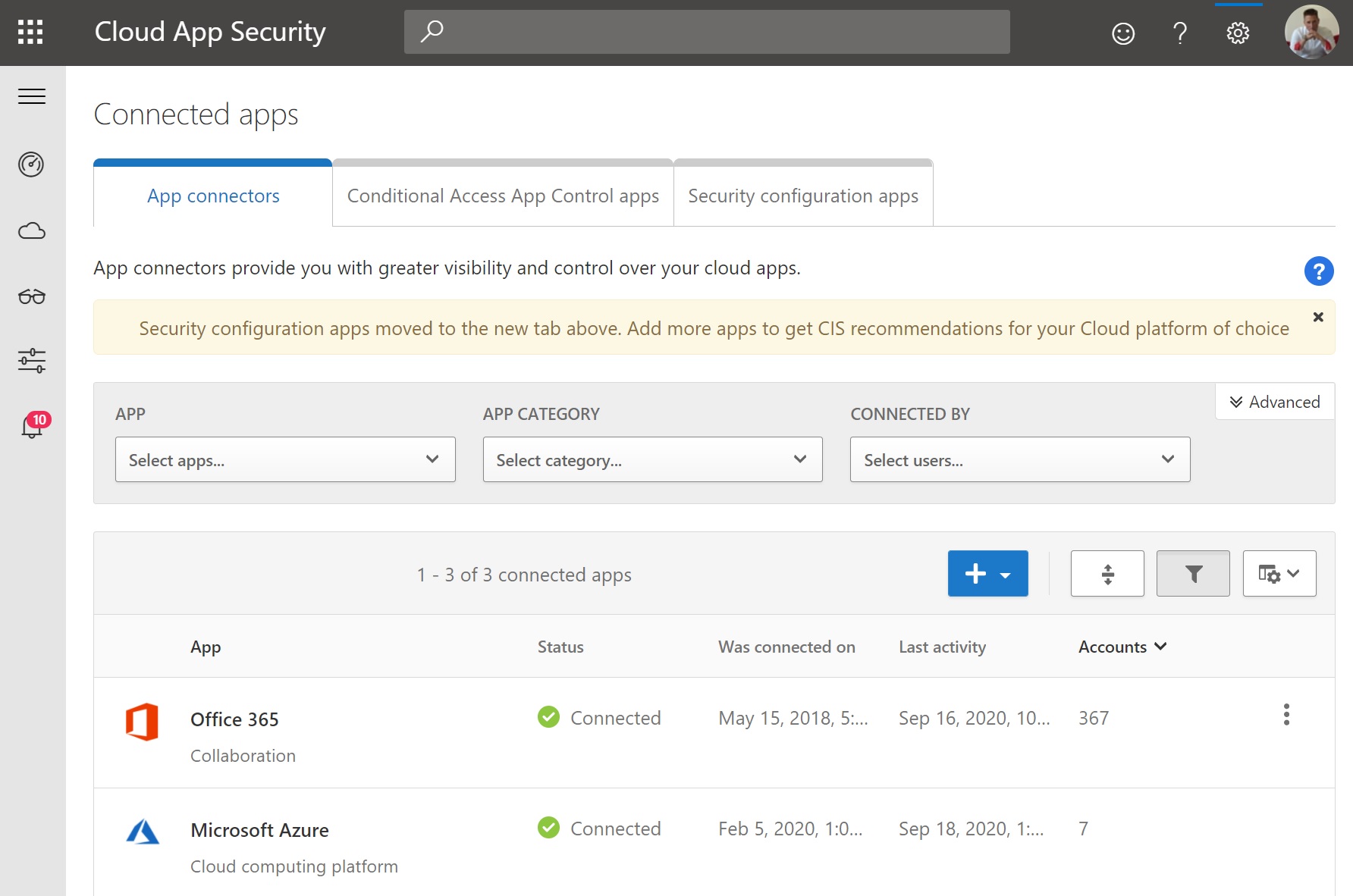Open the alerts bell with 10 notifications

coord(31,427)
